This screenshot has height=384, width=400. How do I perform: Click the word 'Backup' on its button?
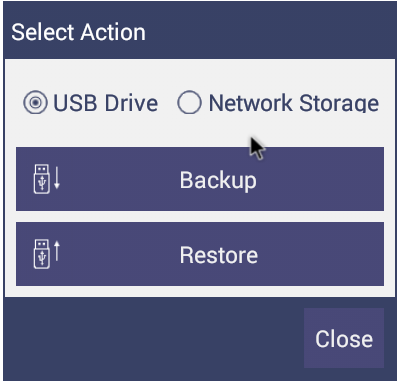[218, 181]
